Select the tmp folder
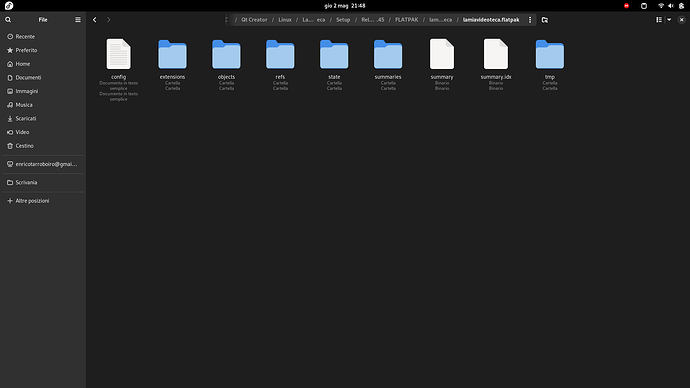The image size is (690, 388). point(550,55)
